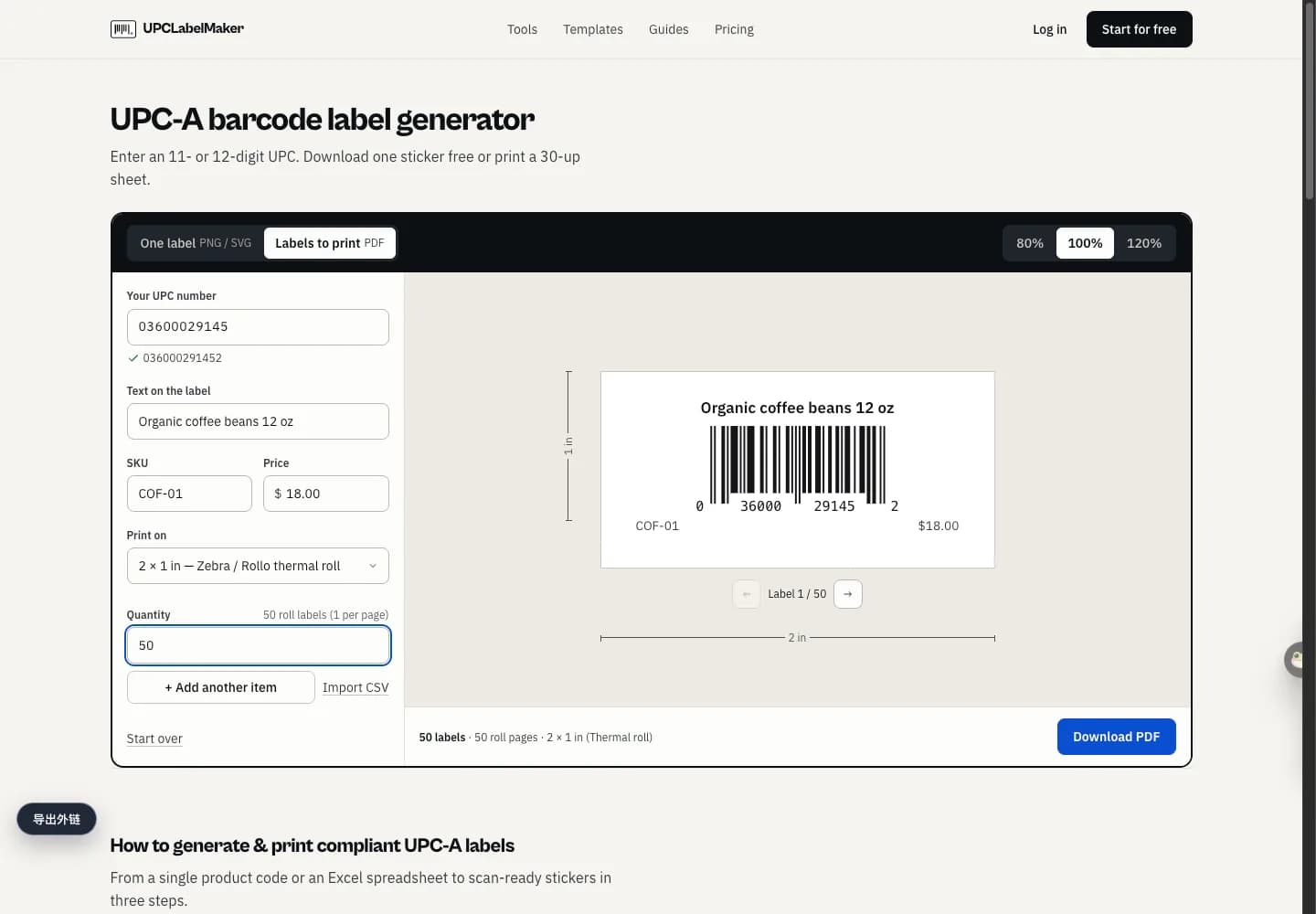Screen dimensions: 1316x914
Task: Select Labels to print PDF mode
Action: (330, 243)
